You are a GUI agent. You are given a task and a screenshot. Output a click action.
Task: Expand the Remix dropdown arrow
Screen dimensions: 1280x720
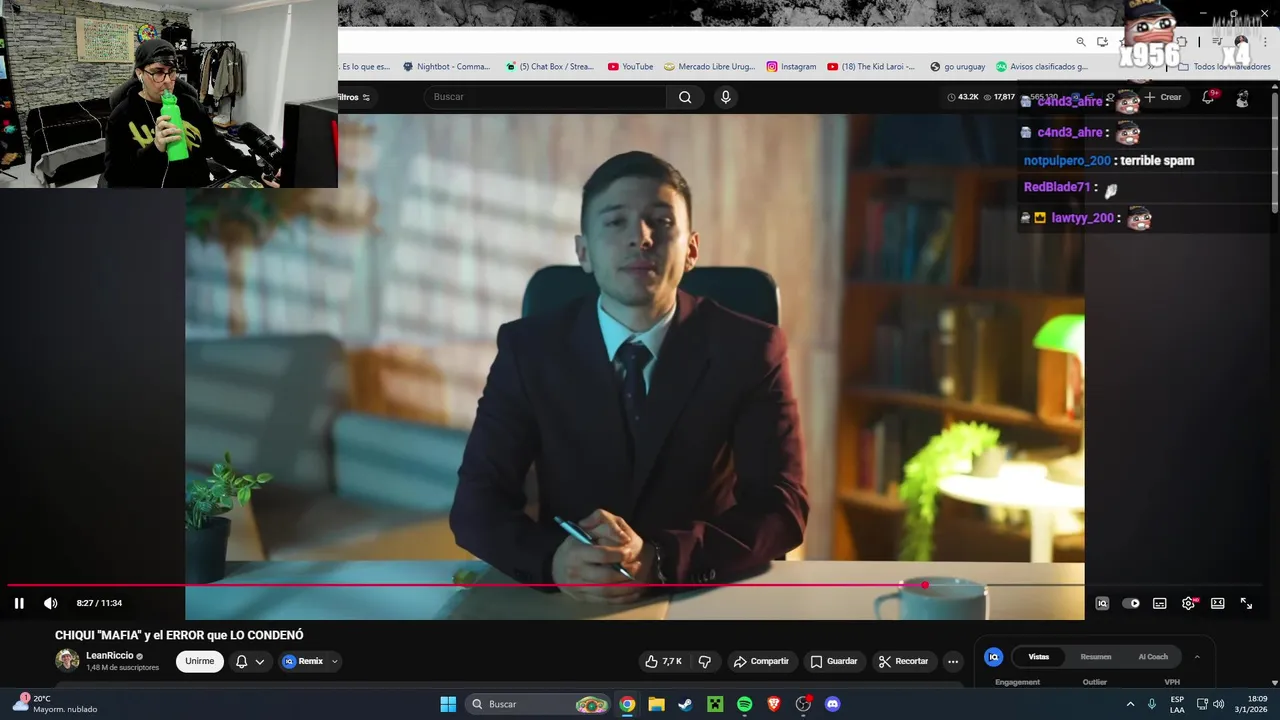[335, 661]
